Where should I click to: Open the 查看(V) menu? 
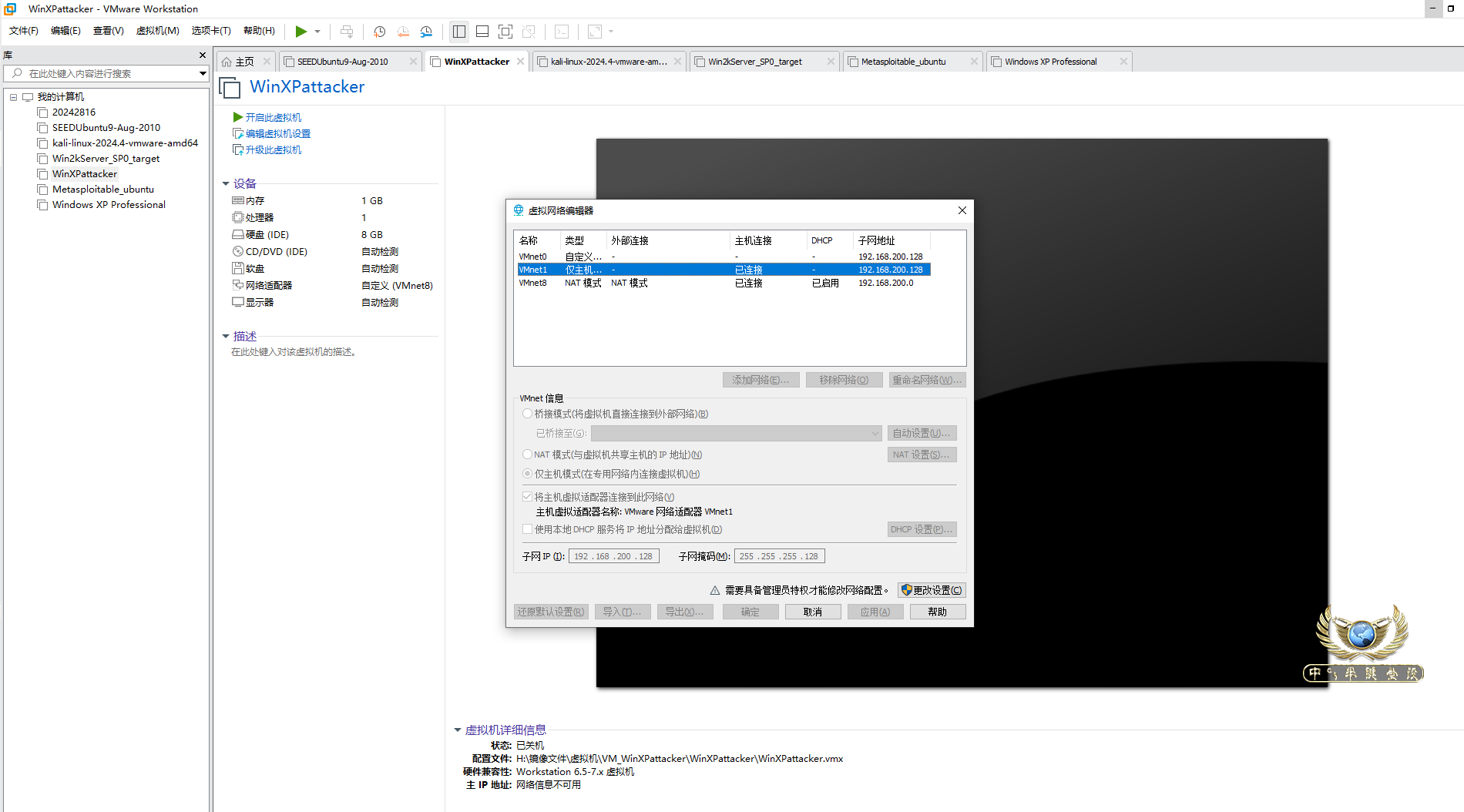pyautogui.click(x=109, y=31)
